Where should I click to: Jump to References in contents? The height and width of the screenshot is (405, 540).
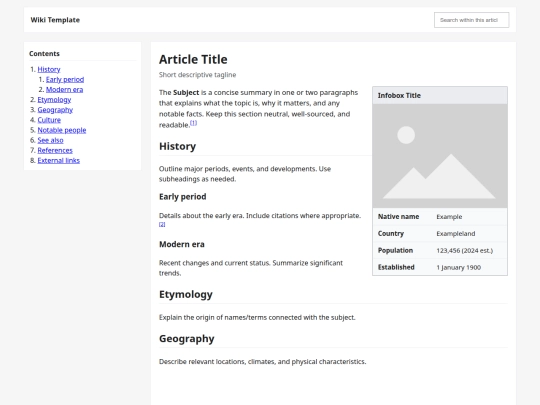pyautogui.click(x=55, y=150)
